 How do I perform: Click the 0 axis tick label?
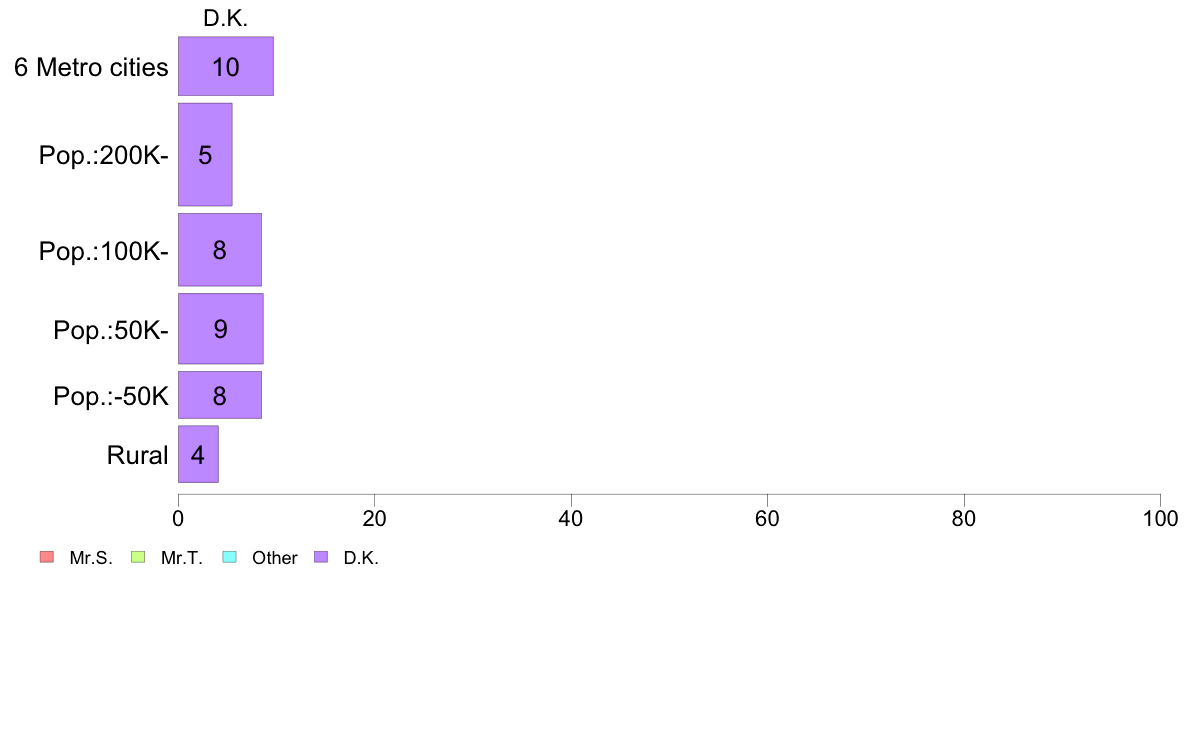178,518
